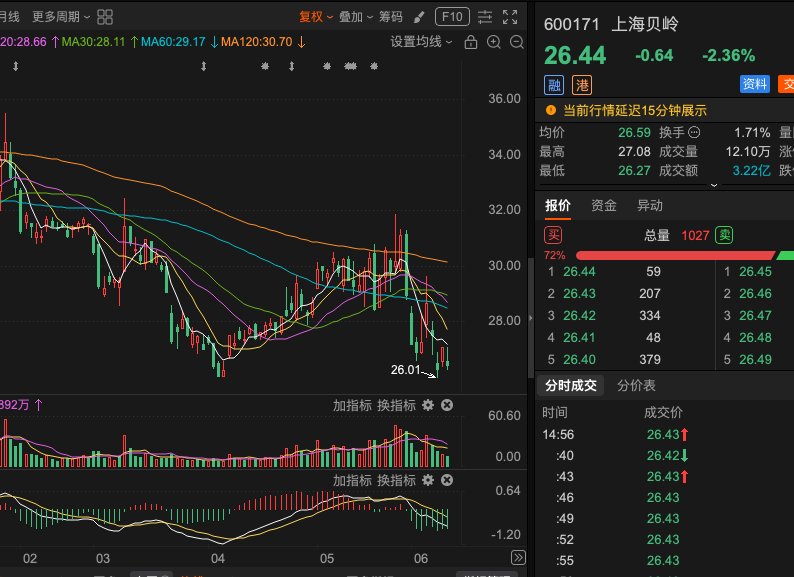Select ask level 3 price 26.47
The width and height of the screenshot is (794, 577).
(x=755, y=316)
